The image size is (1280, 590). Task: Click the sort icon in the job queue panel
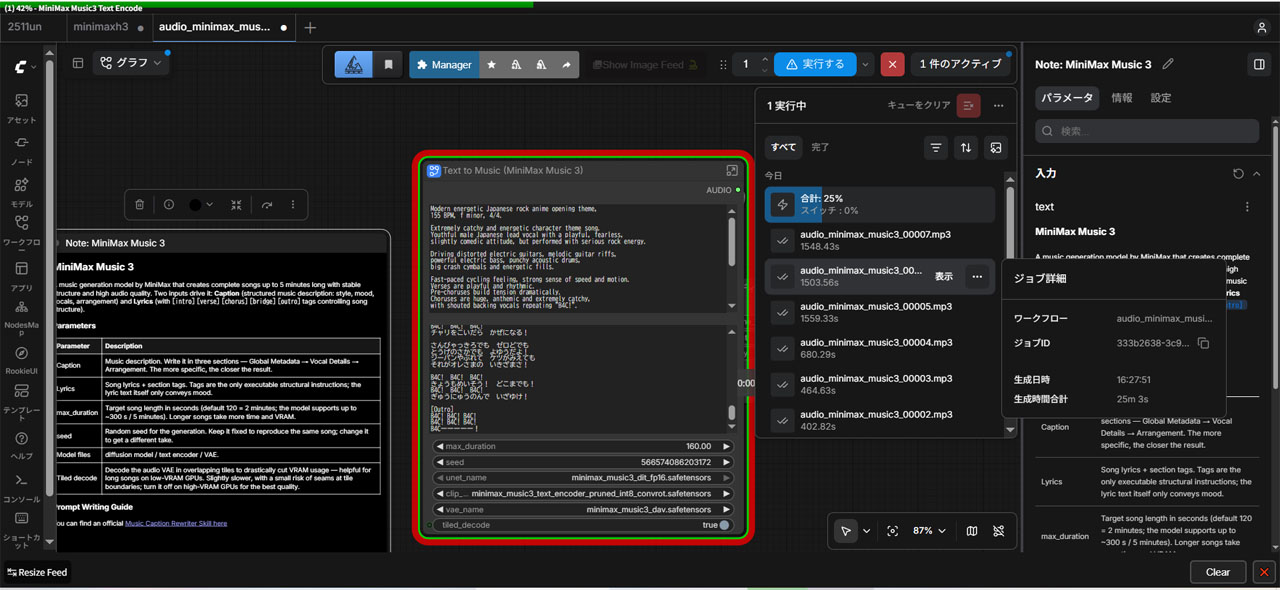click(x=966, y=147)
